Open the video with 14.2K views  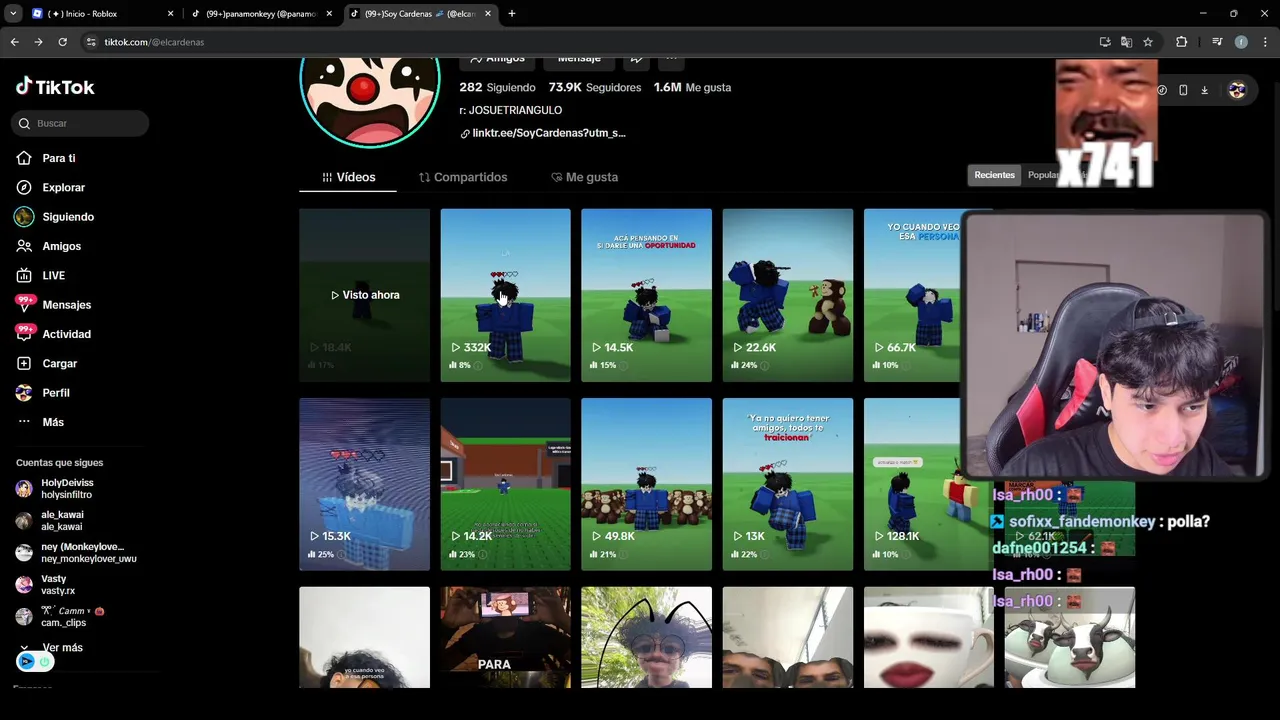(x=505, y=484)
